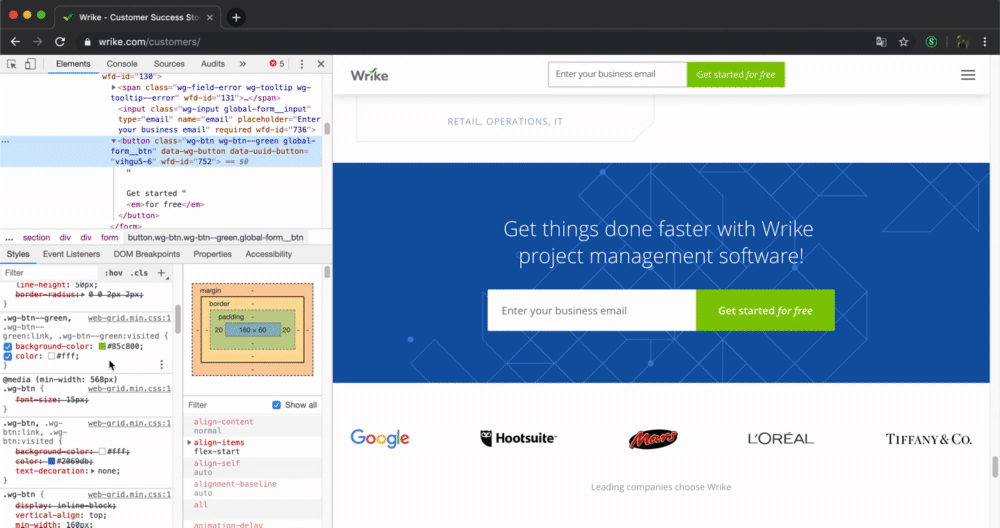
Task: Click the profile avatar icon
Action: pyautogui.click(x=962, y=42)
